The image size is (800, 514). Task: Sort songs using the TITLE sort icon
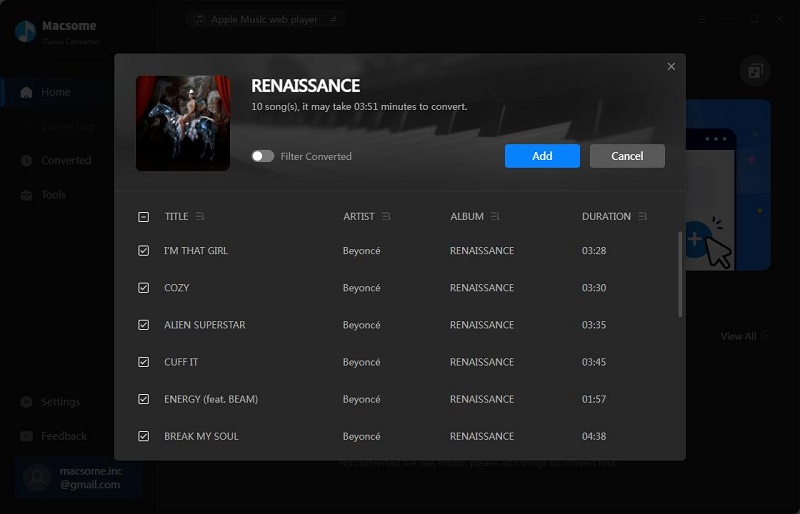[199, 216]
